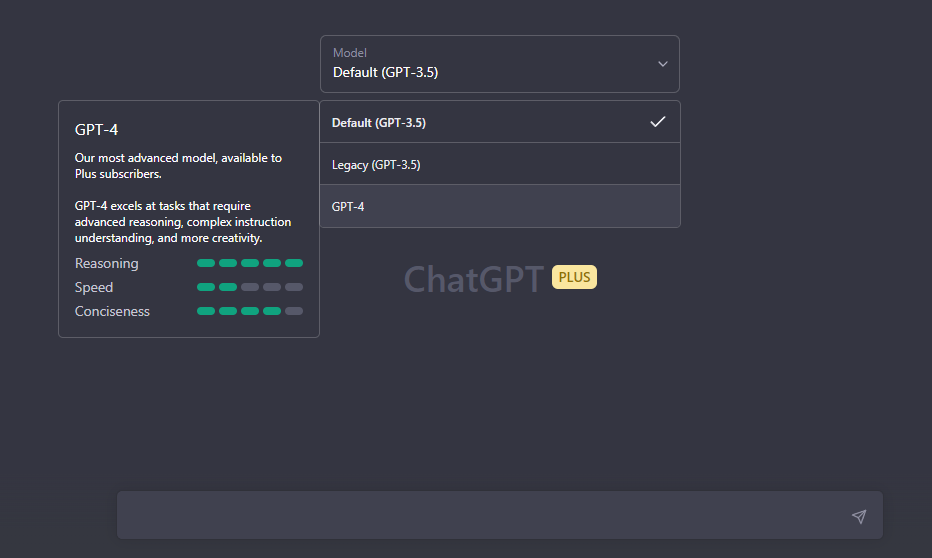The width and height of the screenshot is (932, 558).
Task: Click the PLUS badge
Action: [x=574, y=278]
